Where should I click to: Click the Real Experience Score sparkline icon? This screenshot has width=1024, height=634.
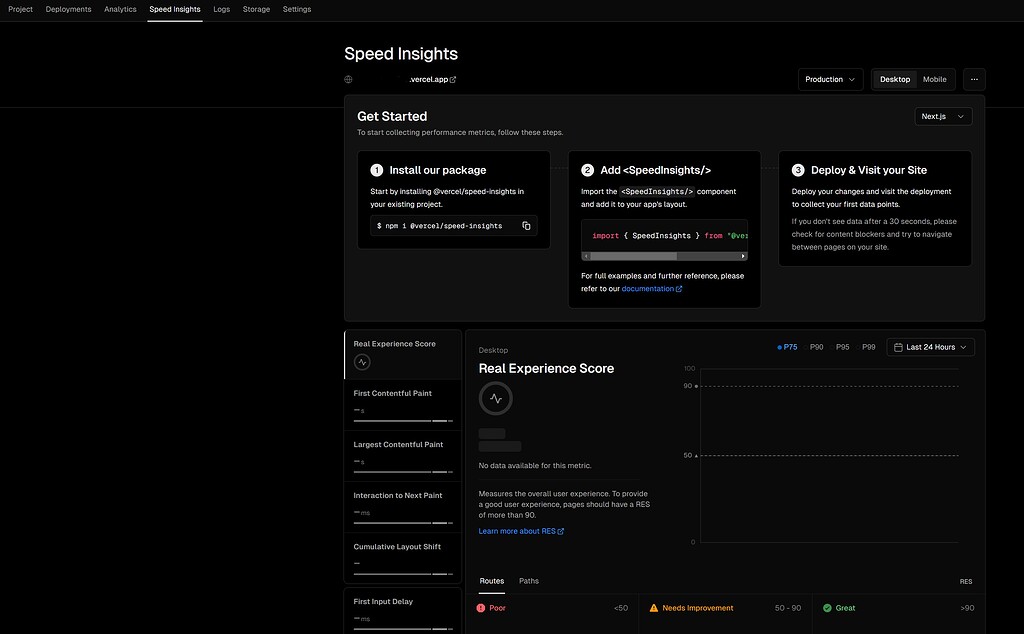pos(362,361)
